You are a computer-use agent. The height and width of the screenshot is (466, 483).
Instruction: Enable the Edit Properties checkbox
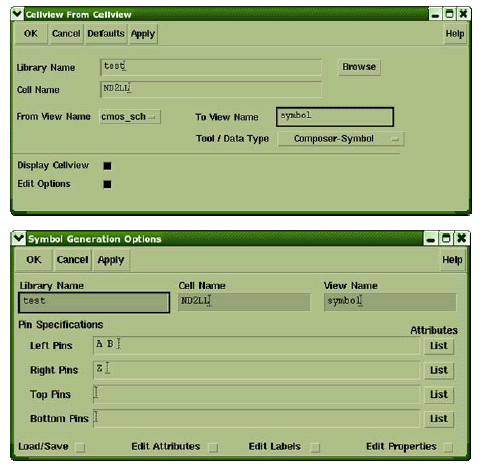pyautogui.click(x=449, y=447)
